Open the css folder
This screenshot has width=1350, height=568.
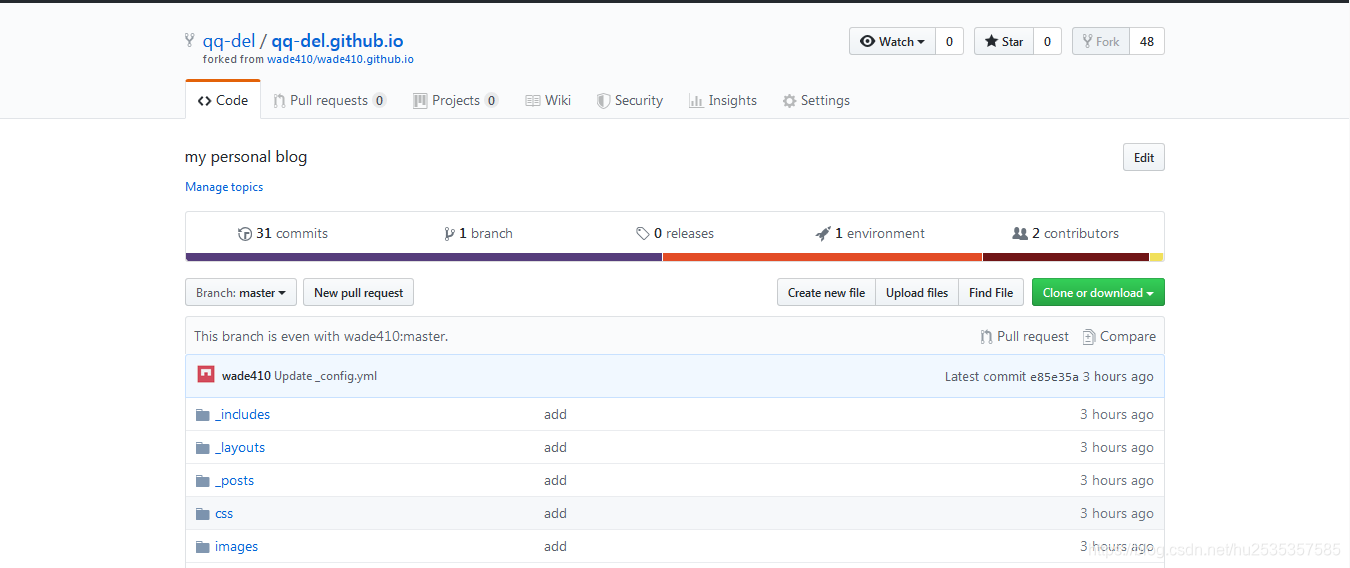click(224, 514)
